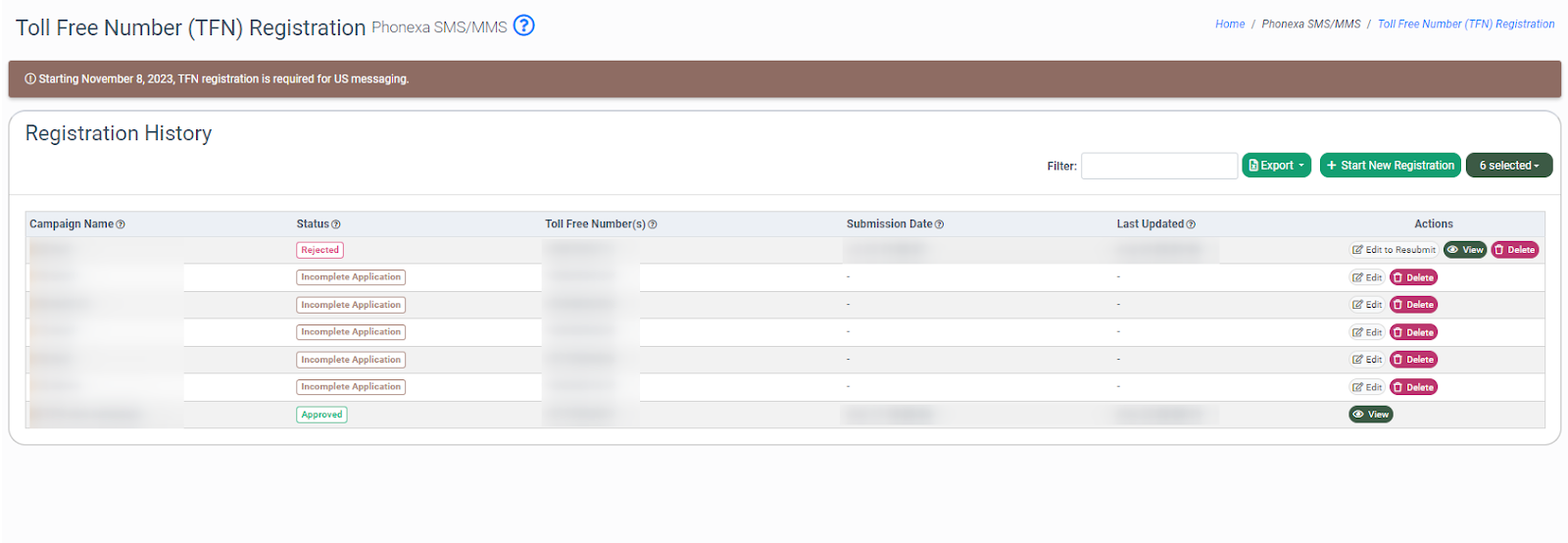Expand the 6 selected columns dropdown

coord(1508,166)
